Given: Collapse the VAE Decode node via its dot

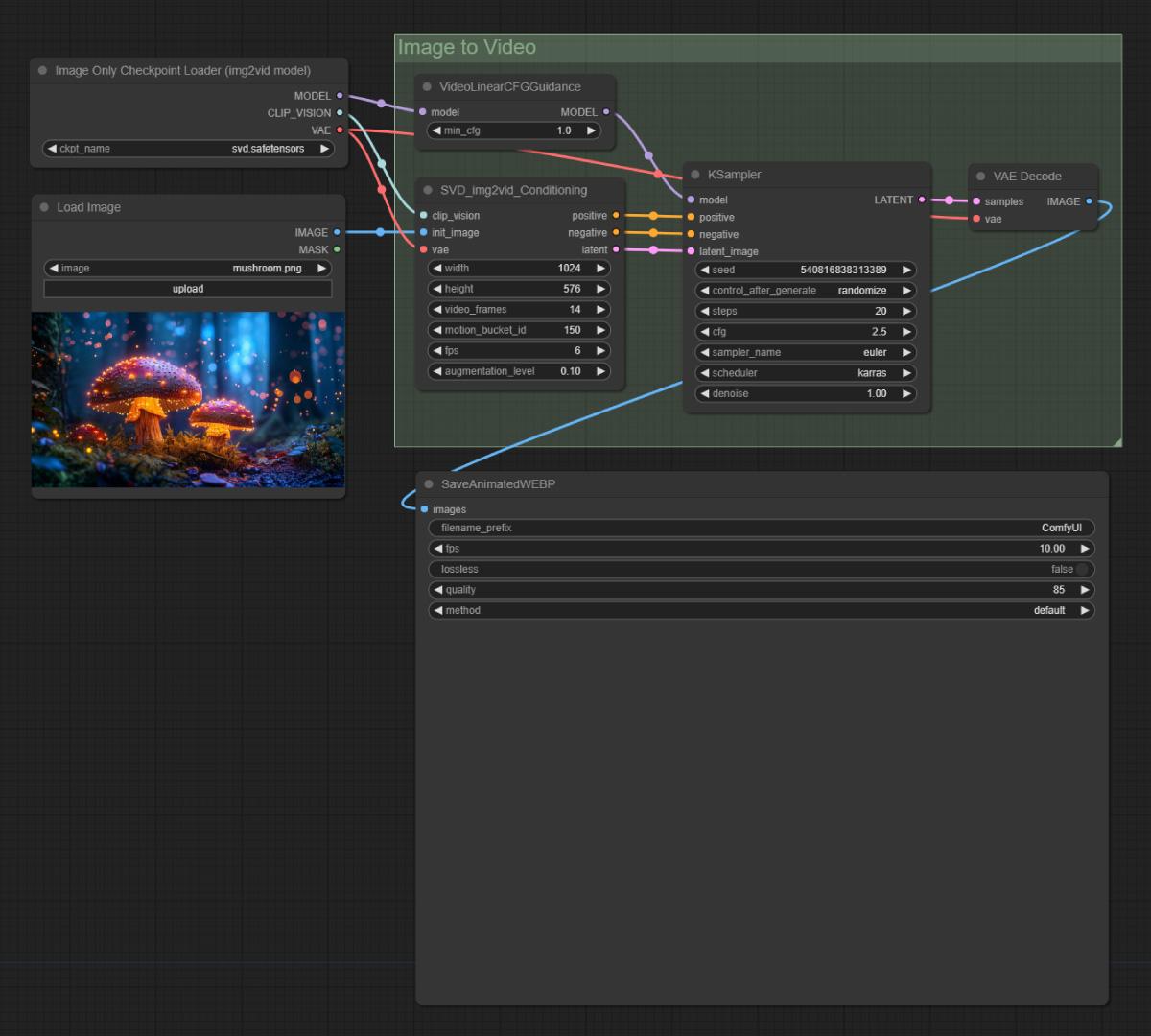Looking at the screenshot, I should (980, 177).
